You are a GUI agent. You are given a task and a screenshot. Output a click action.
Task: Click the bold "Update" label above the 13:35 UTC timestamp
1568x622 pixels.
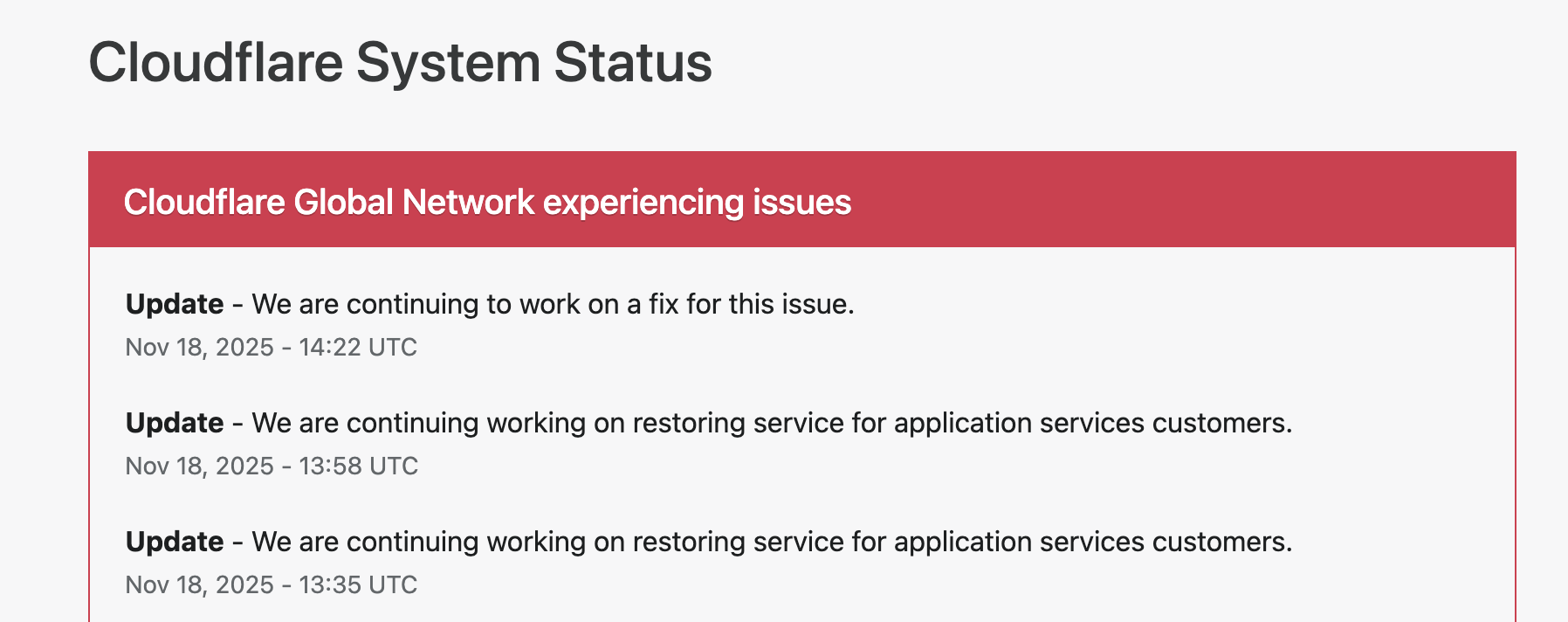(175, 542)
